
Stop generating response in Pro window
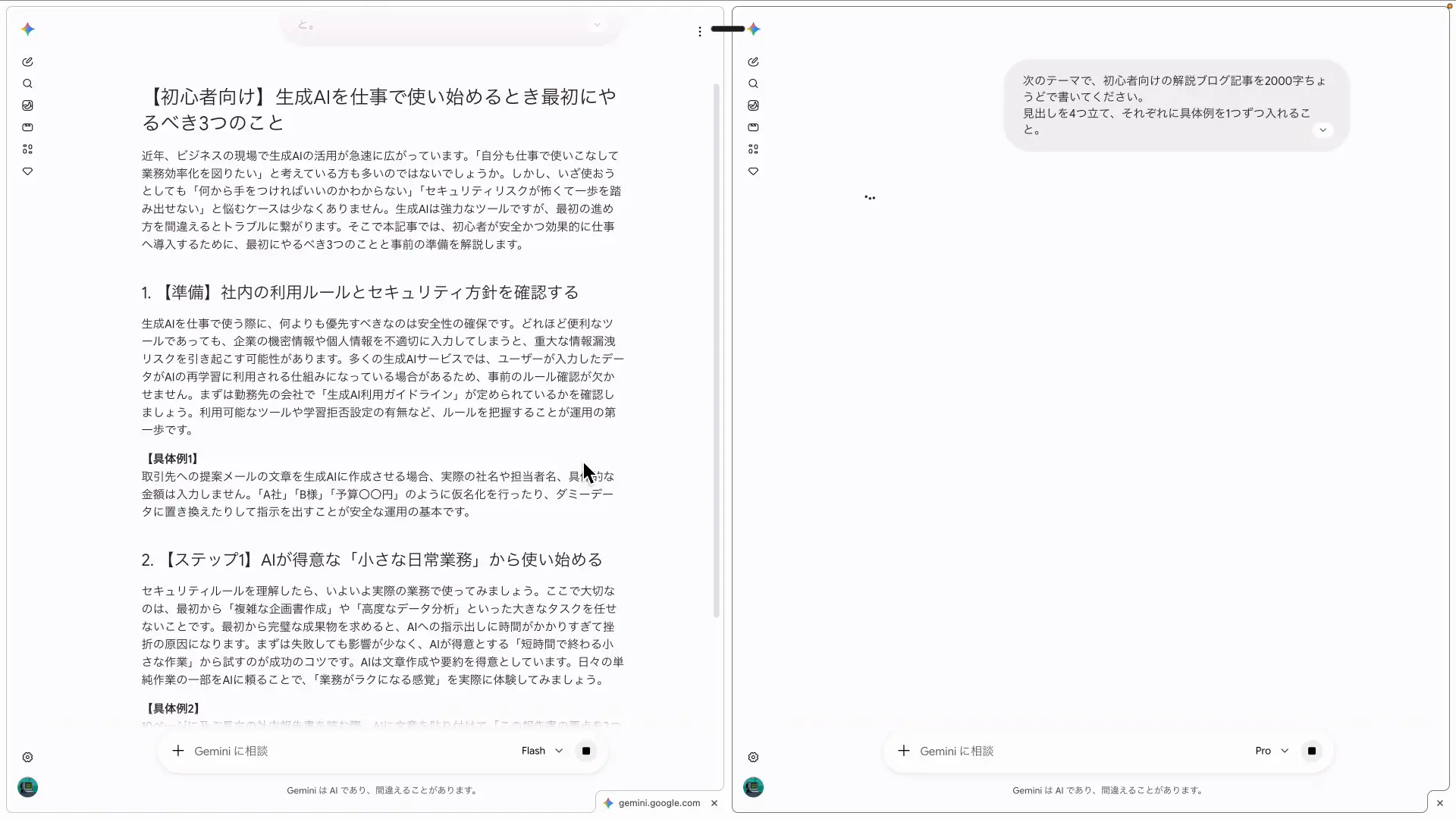coord(1312,751)
